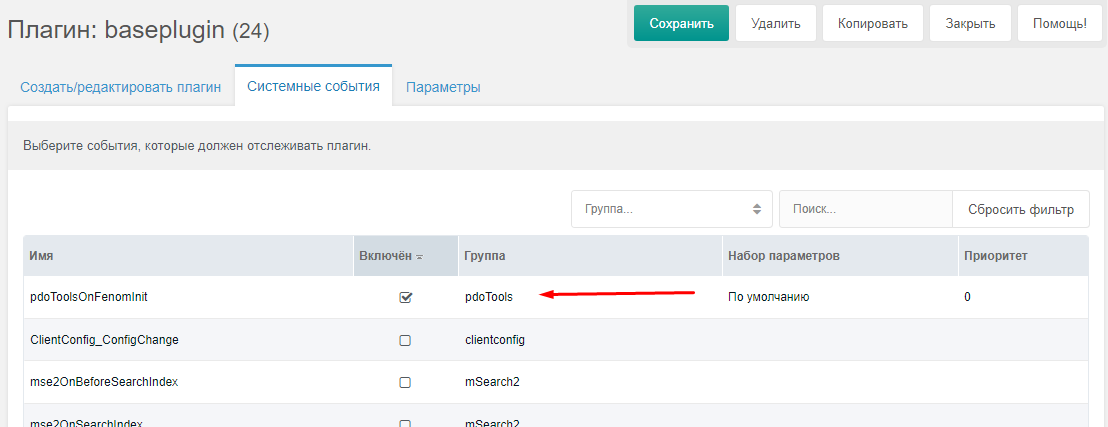Enable the ClientConfig_ConfigChange checkbox
The height and width of the screenshot is (427, 1108).
pos(405,340)
